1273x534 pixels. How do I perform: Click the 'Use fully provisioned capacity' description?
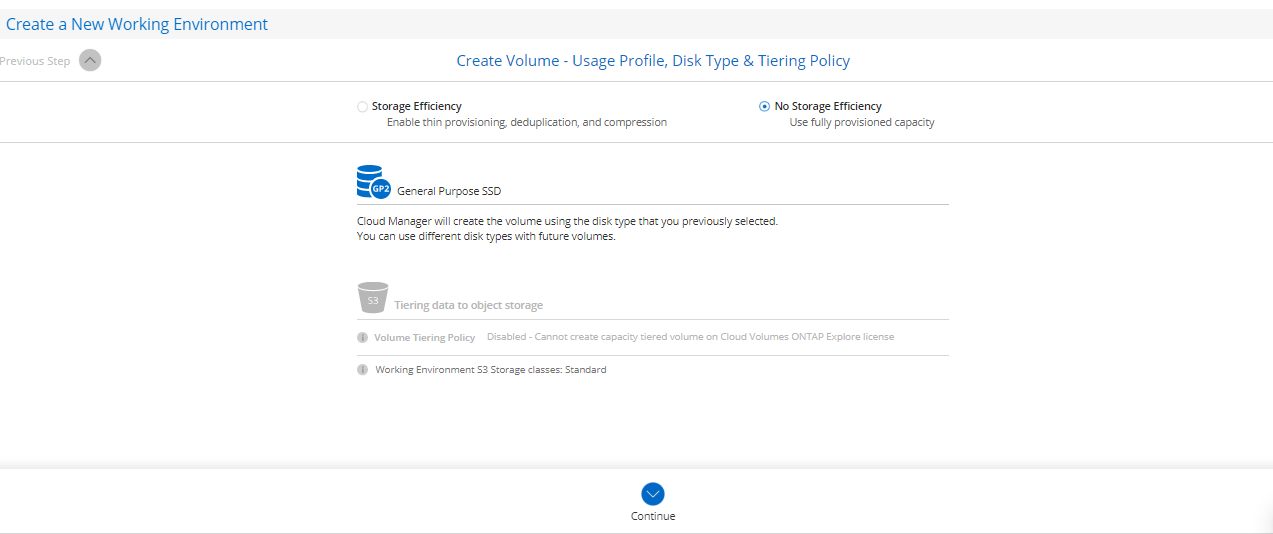pos(862,123)
